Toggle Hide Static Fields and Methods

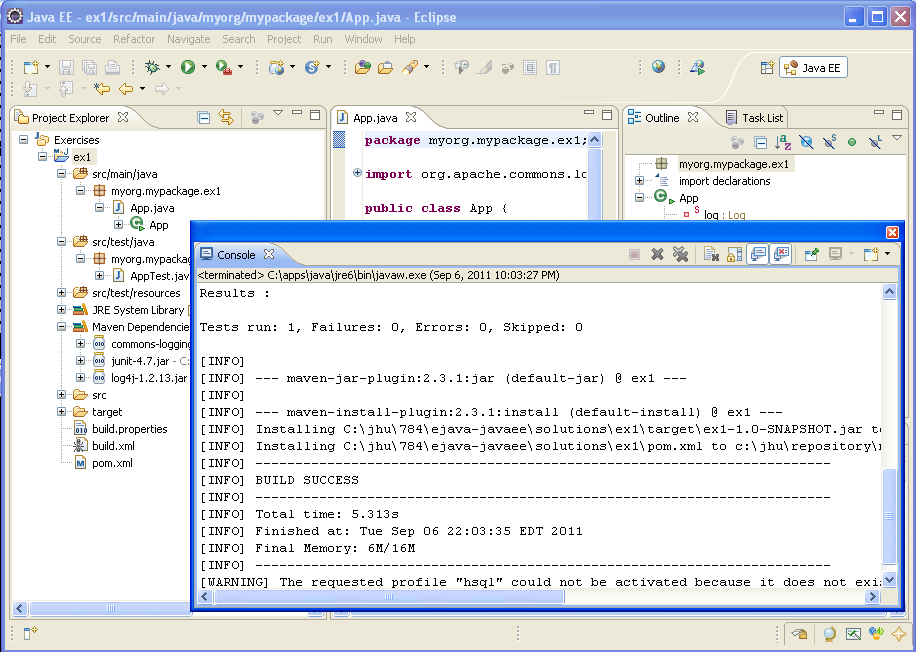pos(829,142)
